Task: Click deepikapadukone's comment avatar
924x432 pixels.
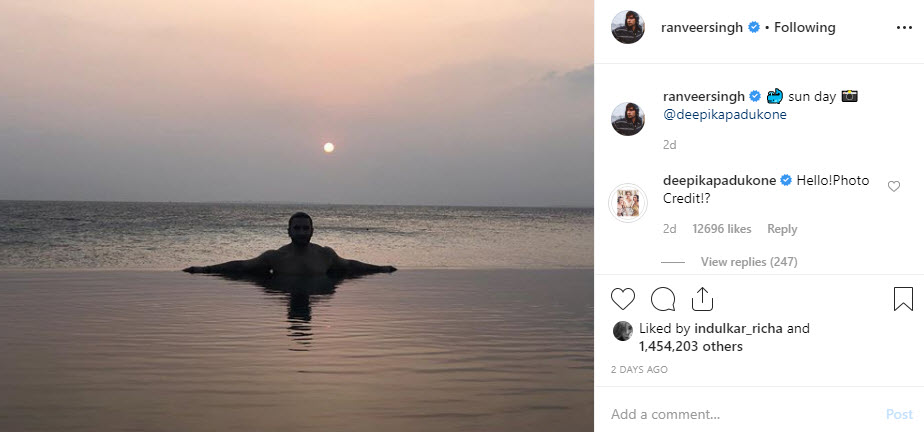Action: (628, 203)
